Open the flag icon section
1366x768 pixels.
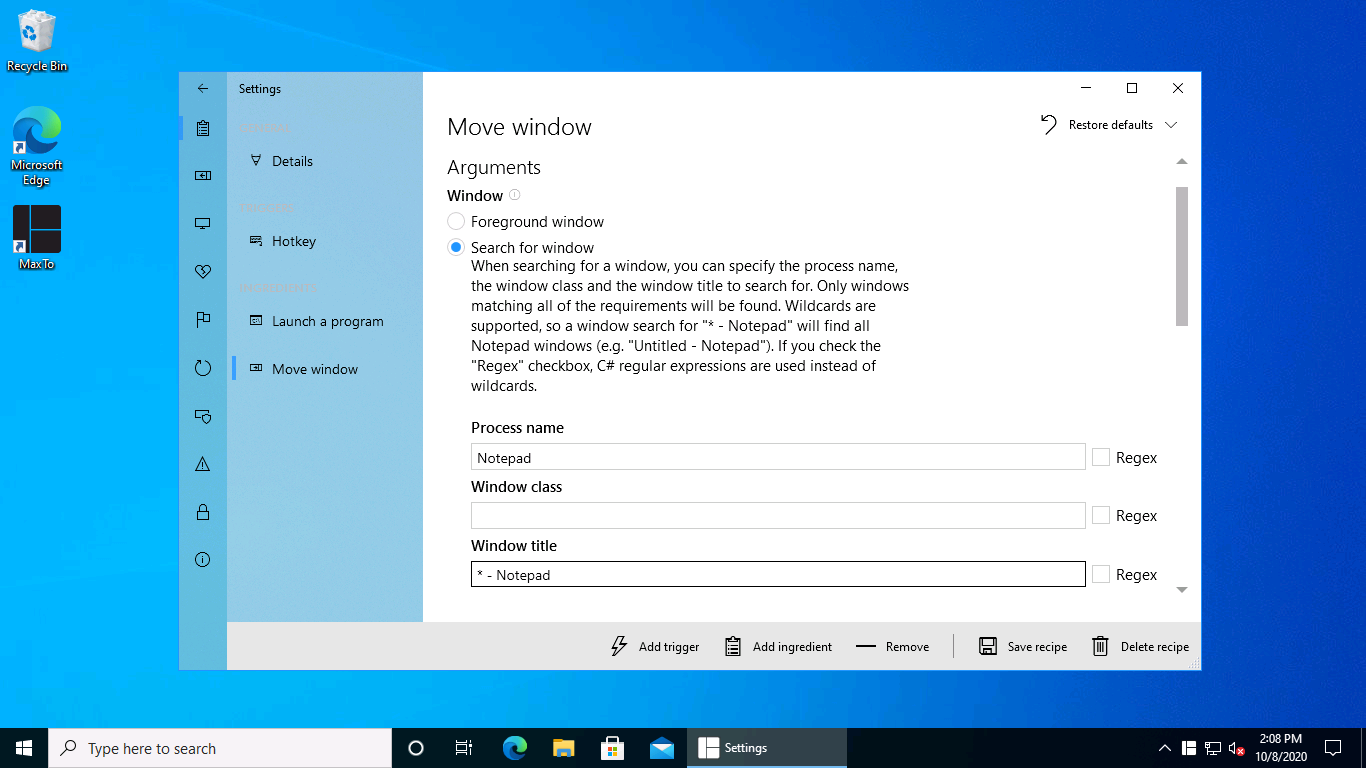pos(203,320)
